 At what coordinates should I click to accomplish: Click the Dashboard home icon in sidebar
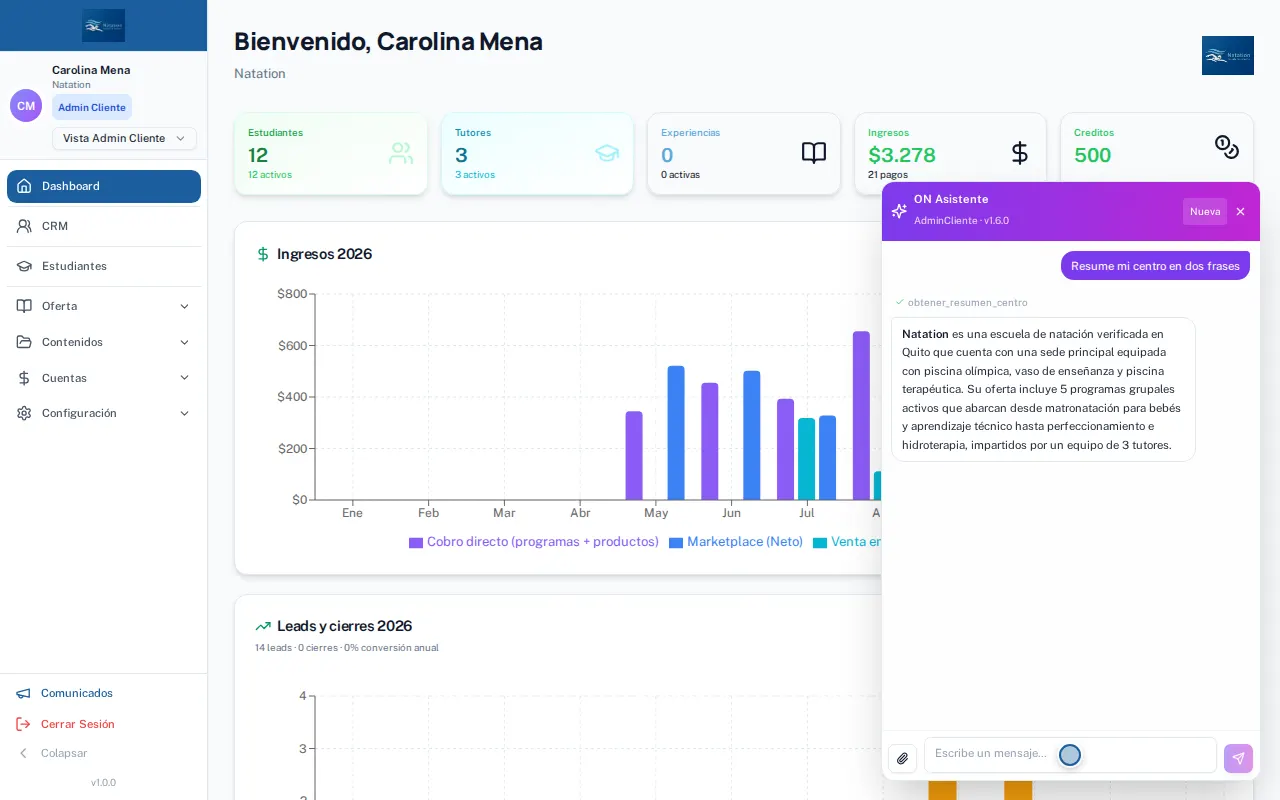pos(24,186)
